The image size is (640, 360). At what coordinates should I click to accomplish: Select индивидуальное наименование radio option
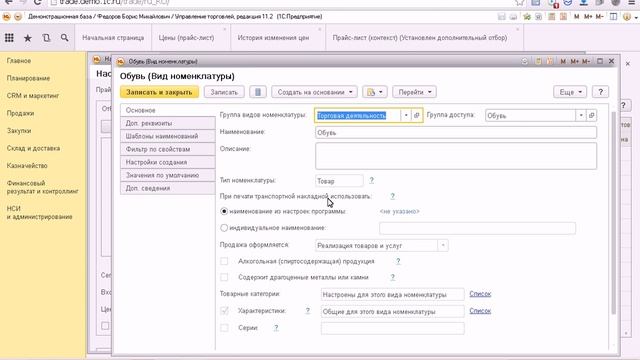(224, 228)
